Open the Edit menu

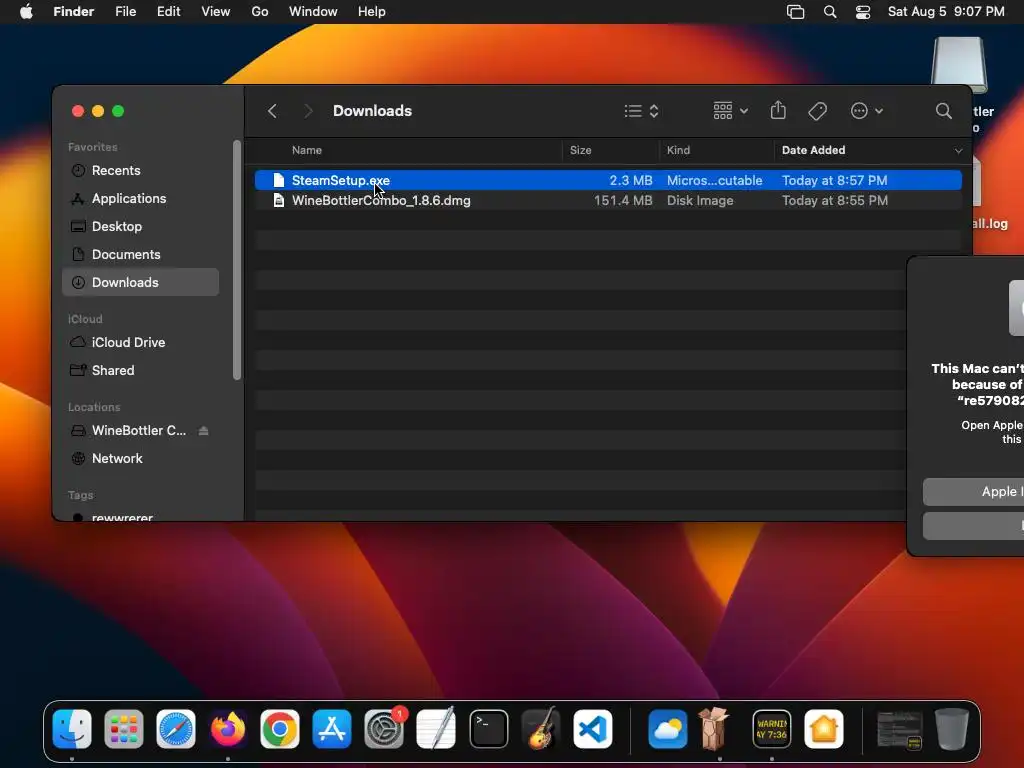(168, 12)
